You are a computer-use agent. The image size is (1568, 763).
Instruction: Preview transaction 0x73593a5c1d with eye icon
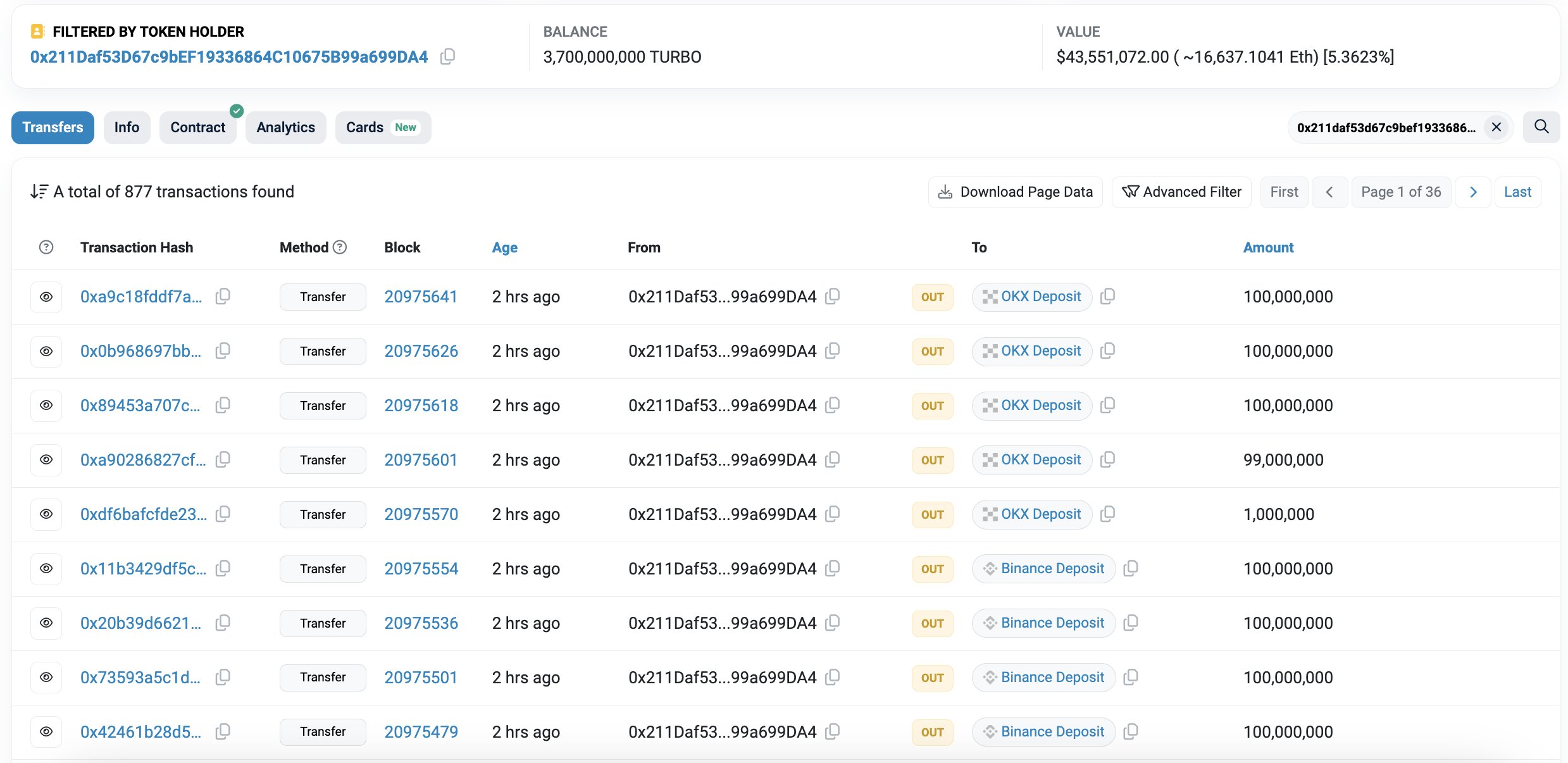click(46, 677)
